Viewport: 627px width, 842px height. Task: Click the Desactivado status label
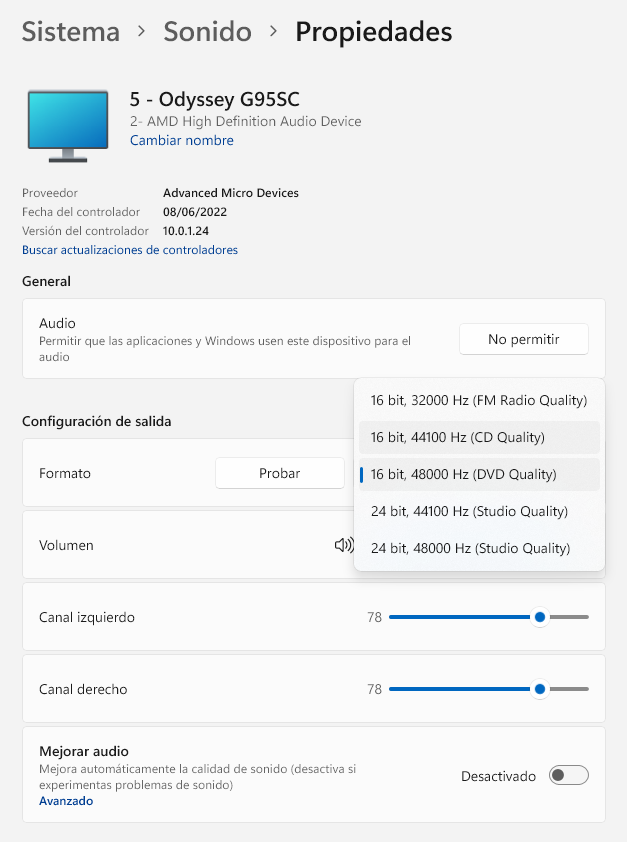498,776
